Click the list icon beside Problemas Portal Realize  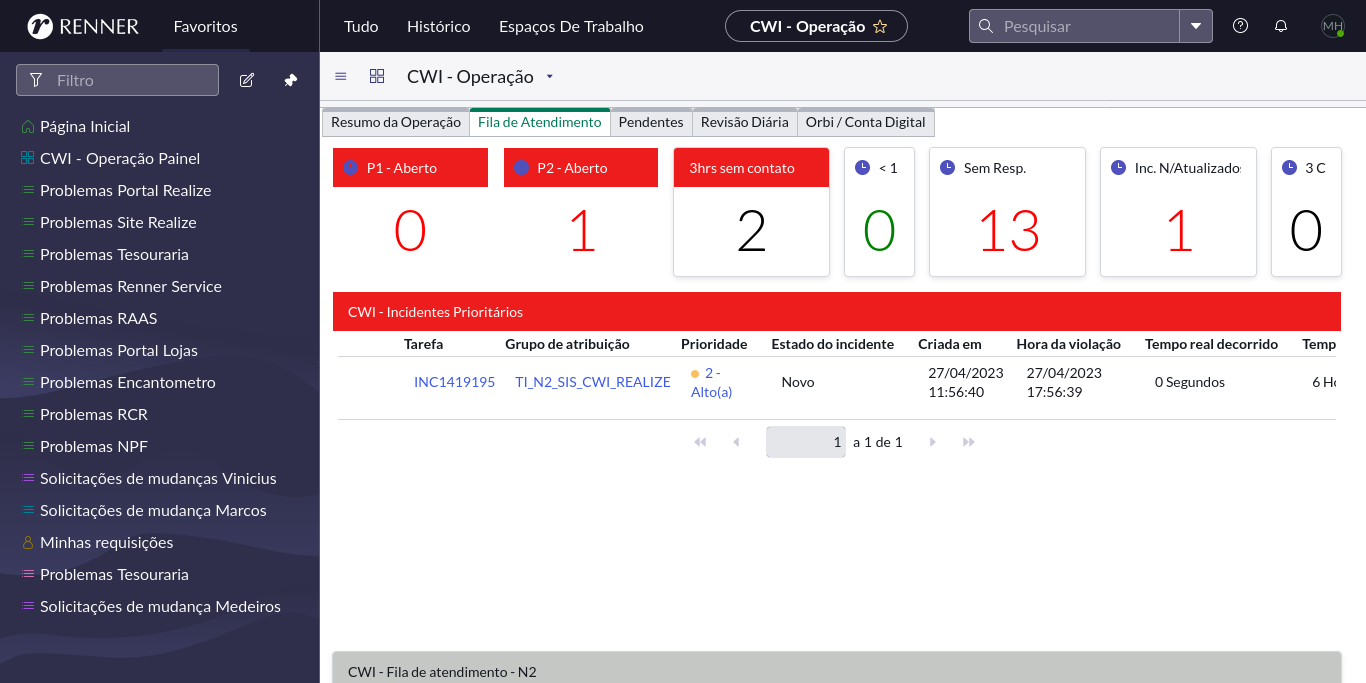click(28, 190)
